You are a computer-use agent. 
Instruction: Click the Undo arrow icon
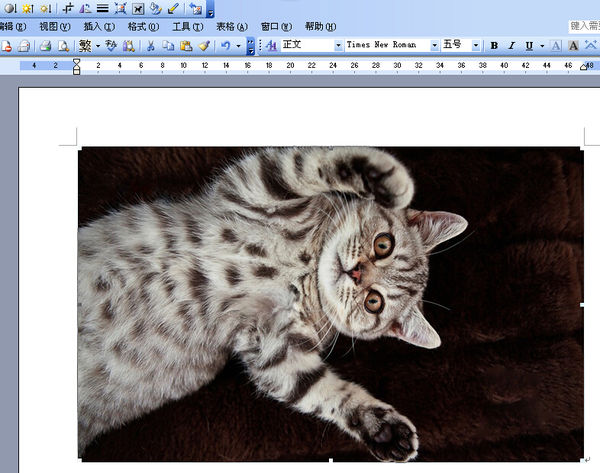[x=226, y=46]
